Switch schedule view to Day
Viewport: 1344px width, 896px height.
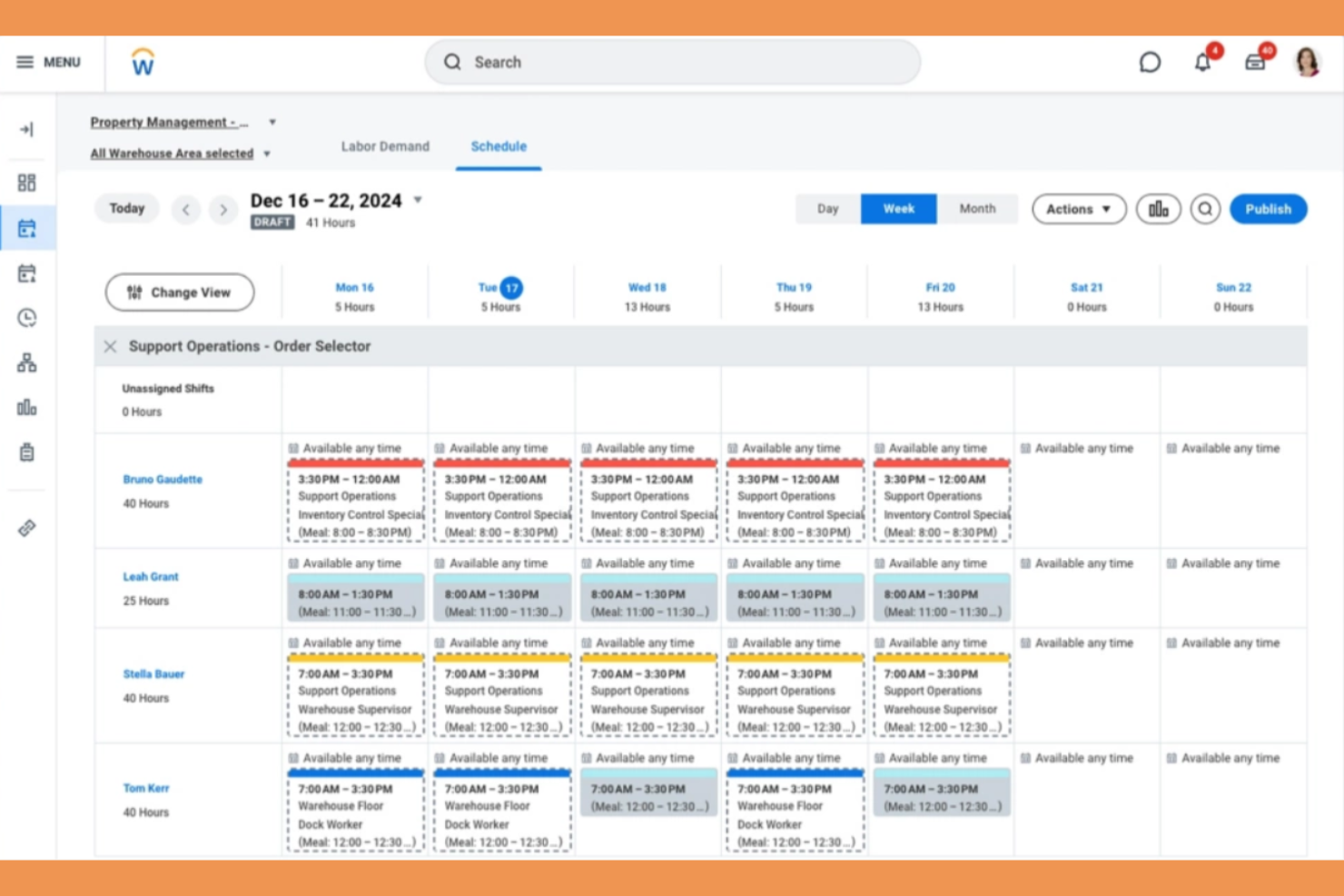tap(826, 209)
